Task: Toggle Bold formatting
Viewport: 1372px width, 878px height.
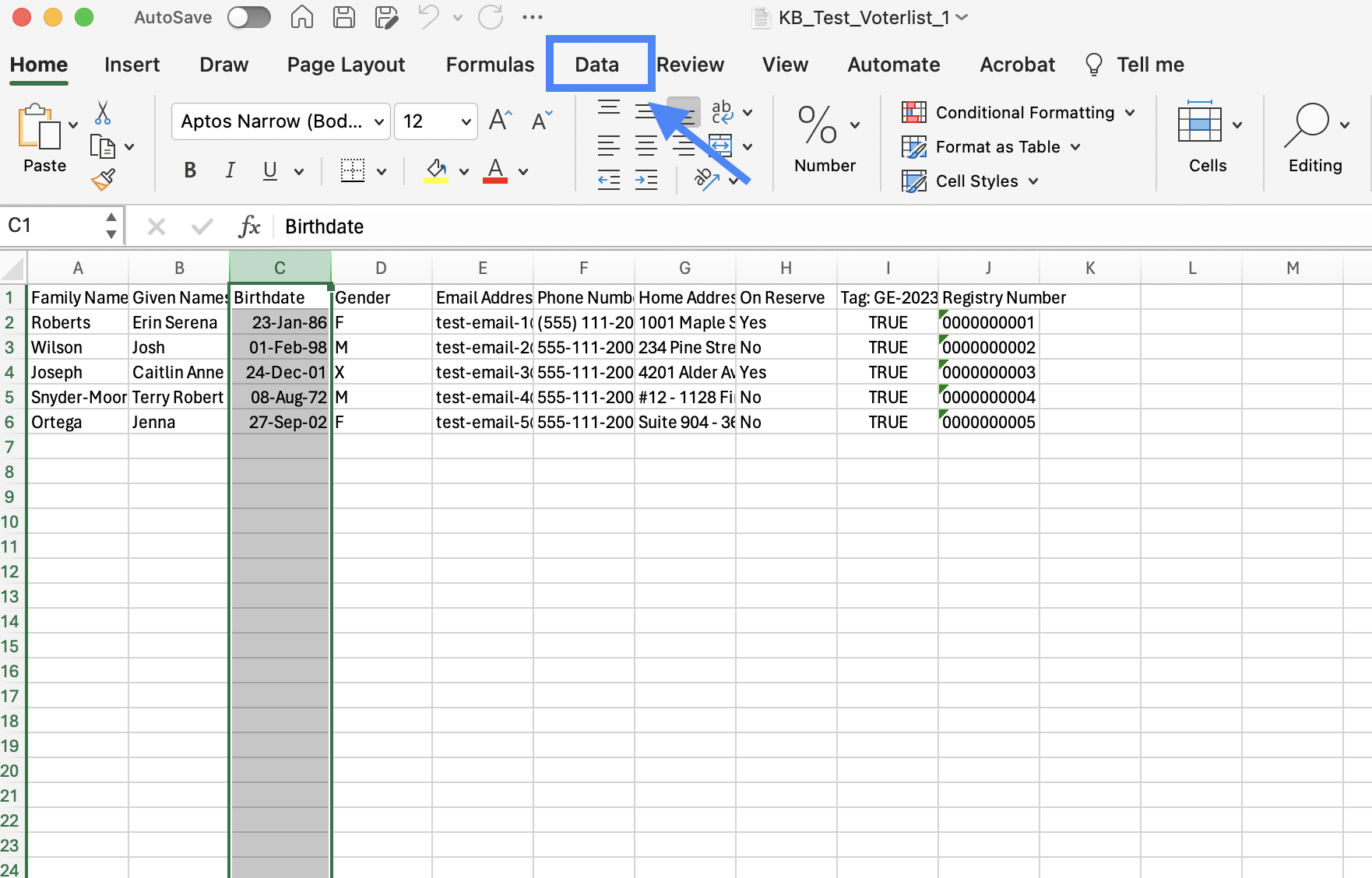Action: 190,170
